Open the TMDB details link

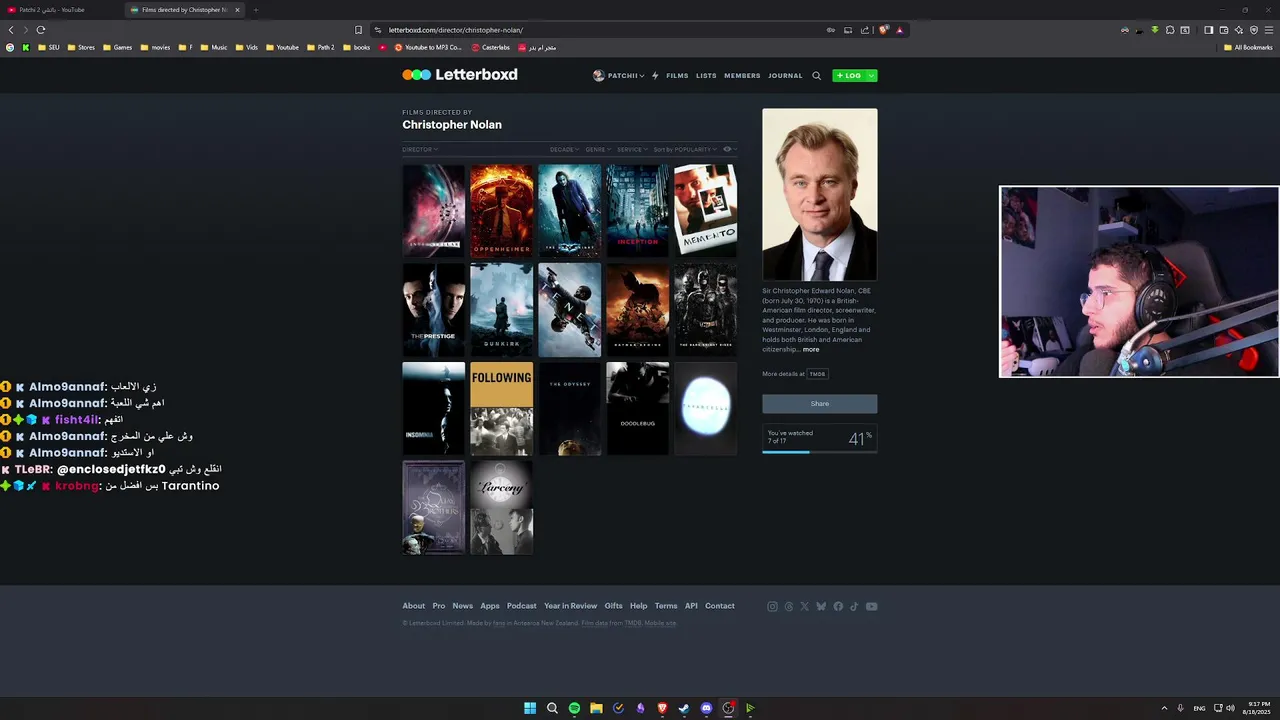pyautogui.click(x=817, y=374)
